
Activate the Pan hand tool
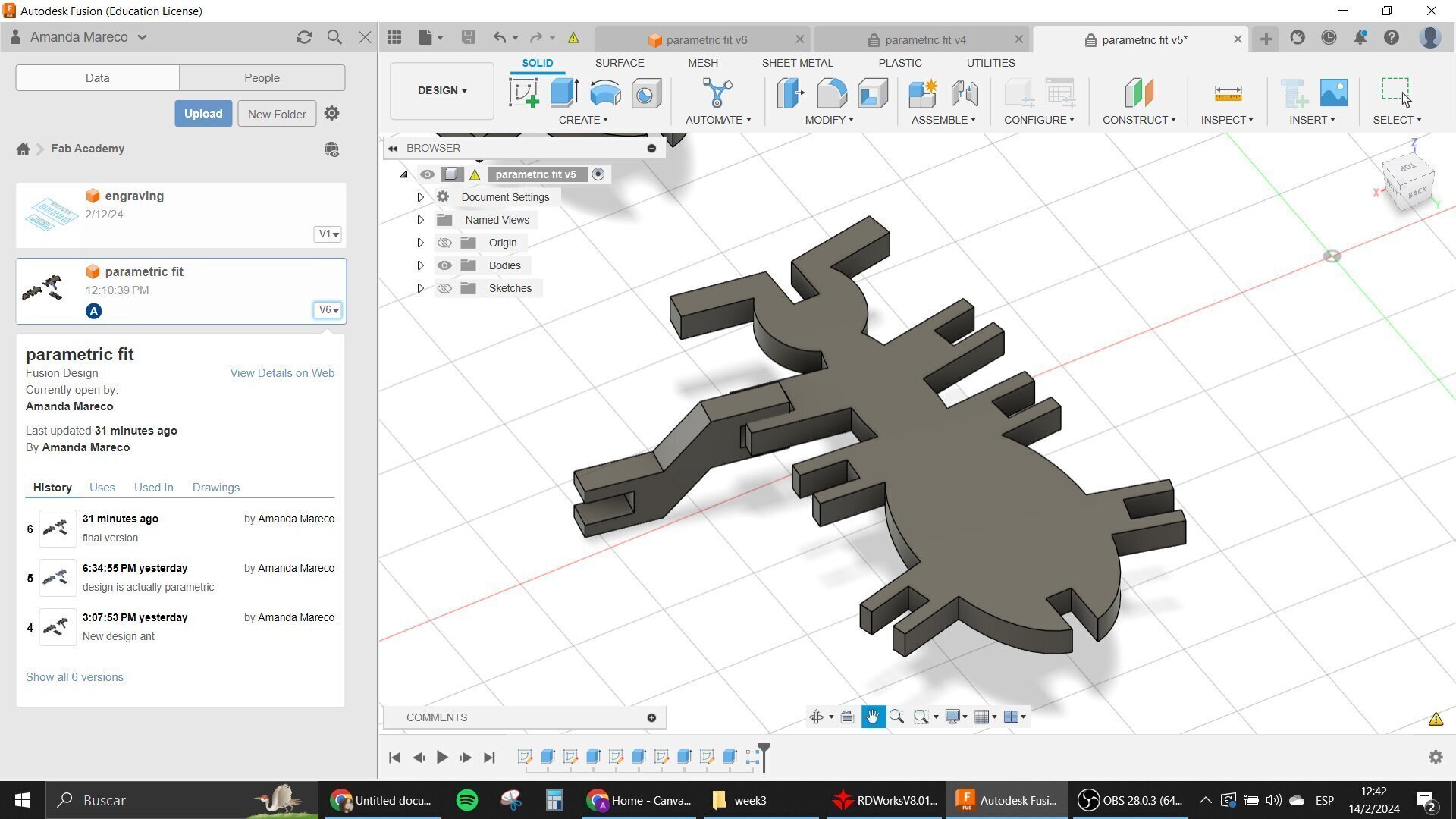(x=873, y=717)
